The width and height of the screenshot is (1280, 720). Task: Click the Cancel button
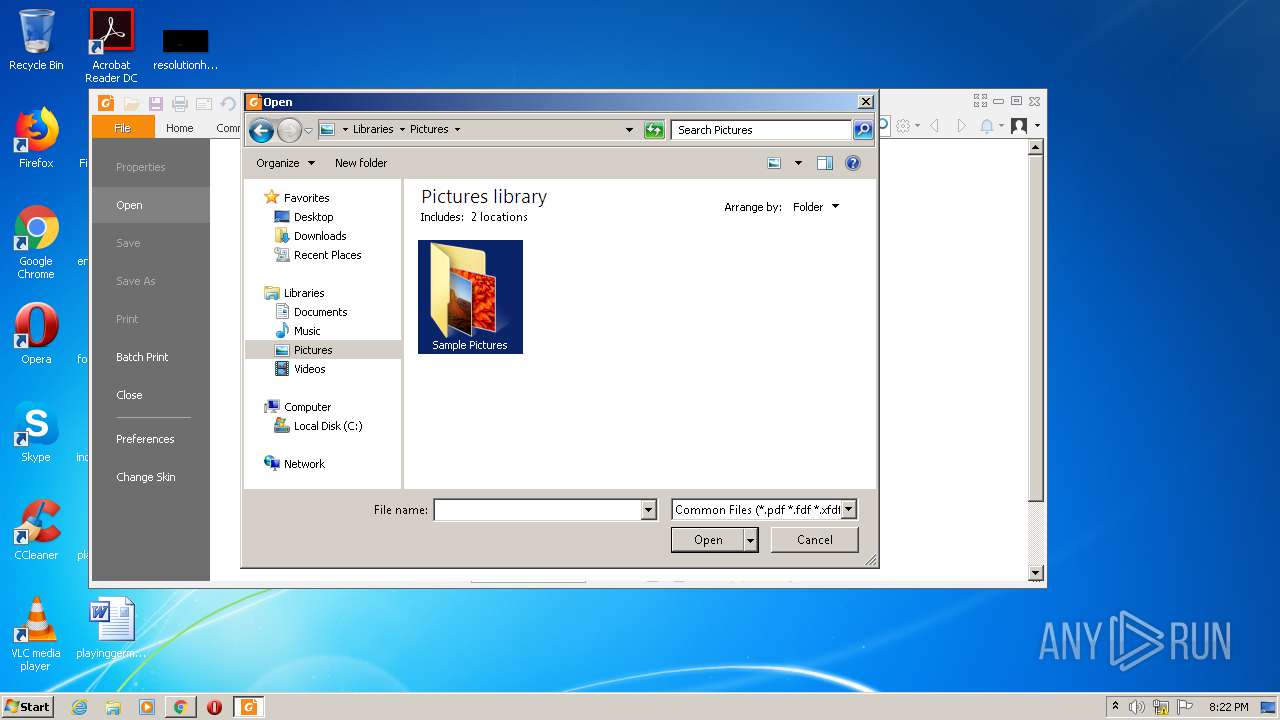(815, 540)
